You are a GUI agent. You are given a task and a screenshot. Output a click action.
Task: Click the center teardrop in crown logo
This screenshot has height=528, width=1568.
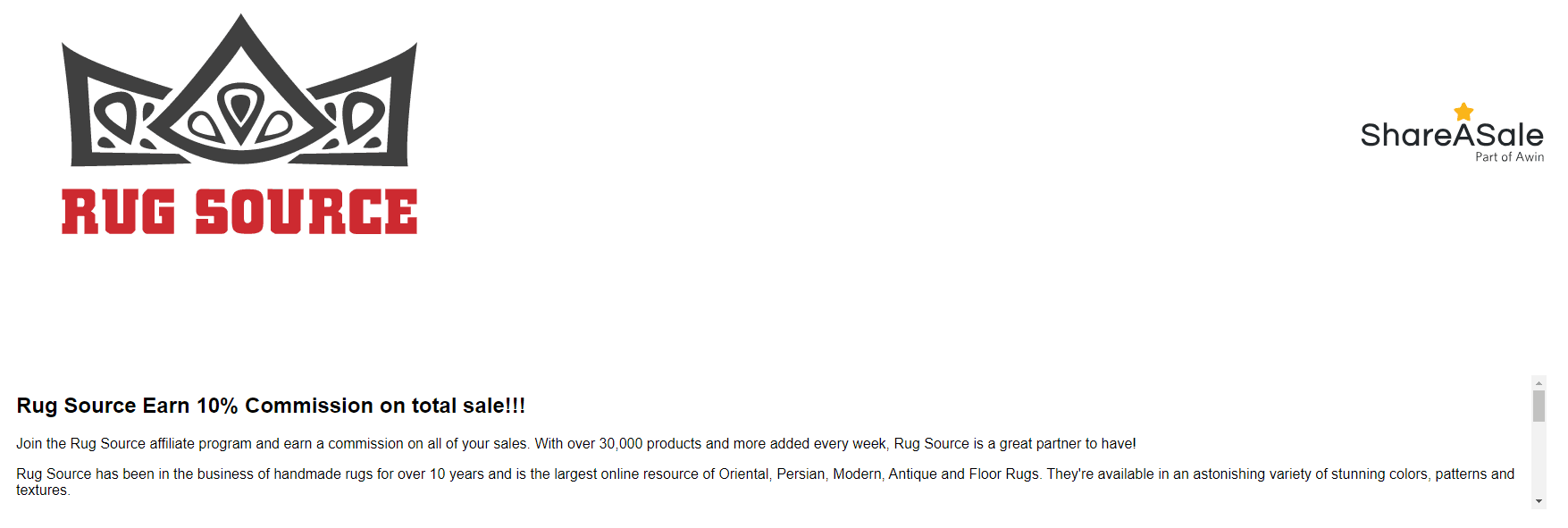click(x=239, y=109)
